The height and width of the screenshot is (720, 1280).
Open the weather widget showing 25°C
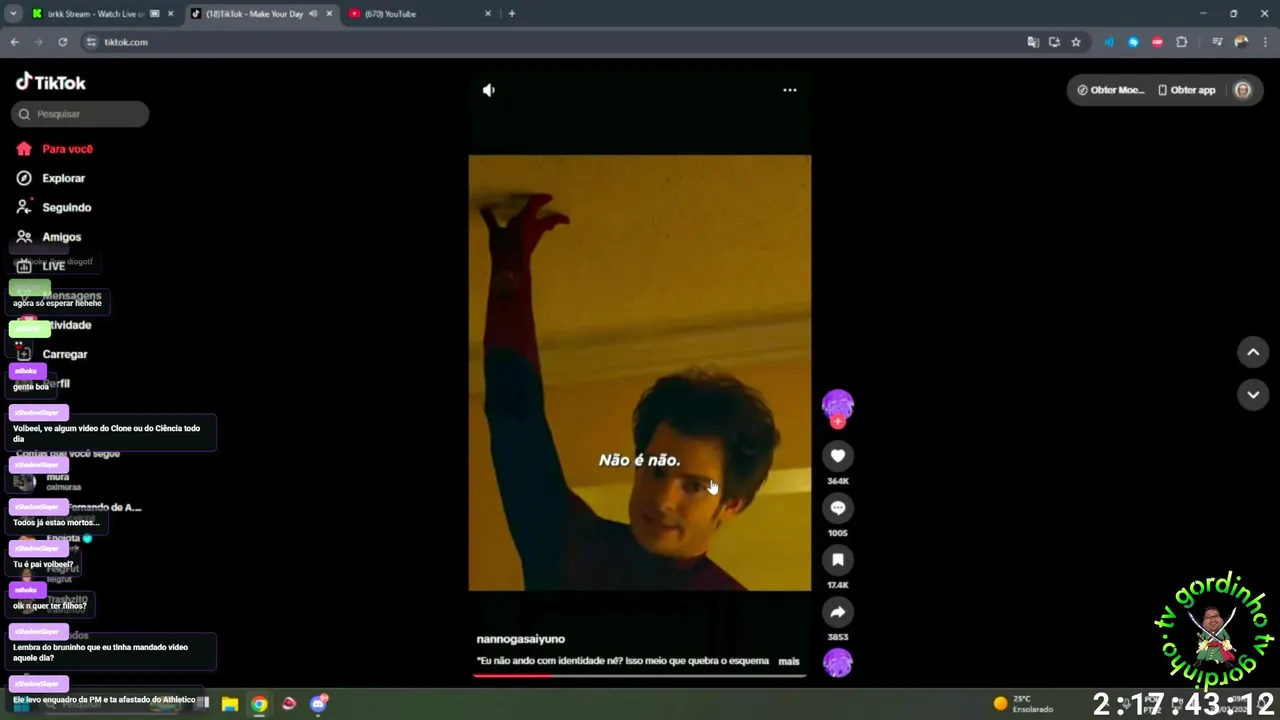[x=1023, y=704]
